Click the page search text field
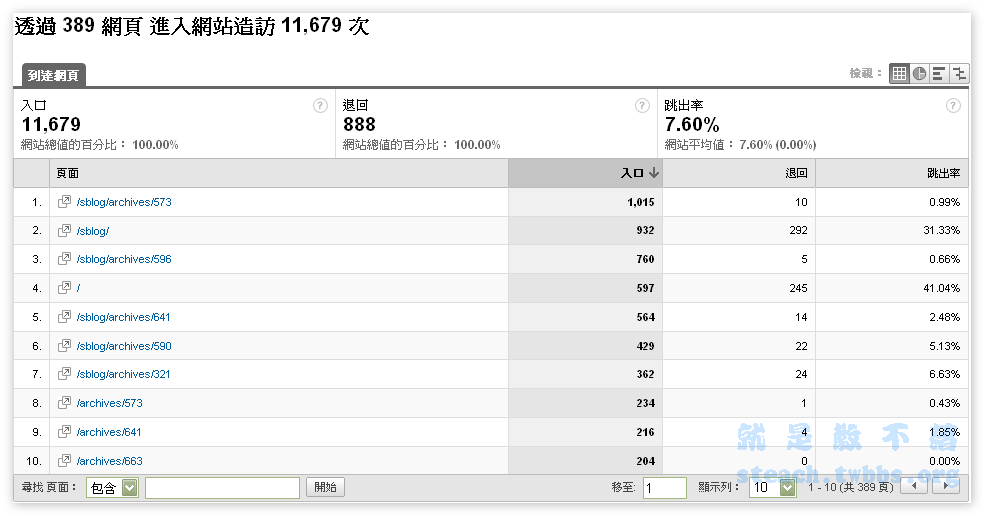Image resolution: width=985 pixels, height=517 pixels. [222, 488]
